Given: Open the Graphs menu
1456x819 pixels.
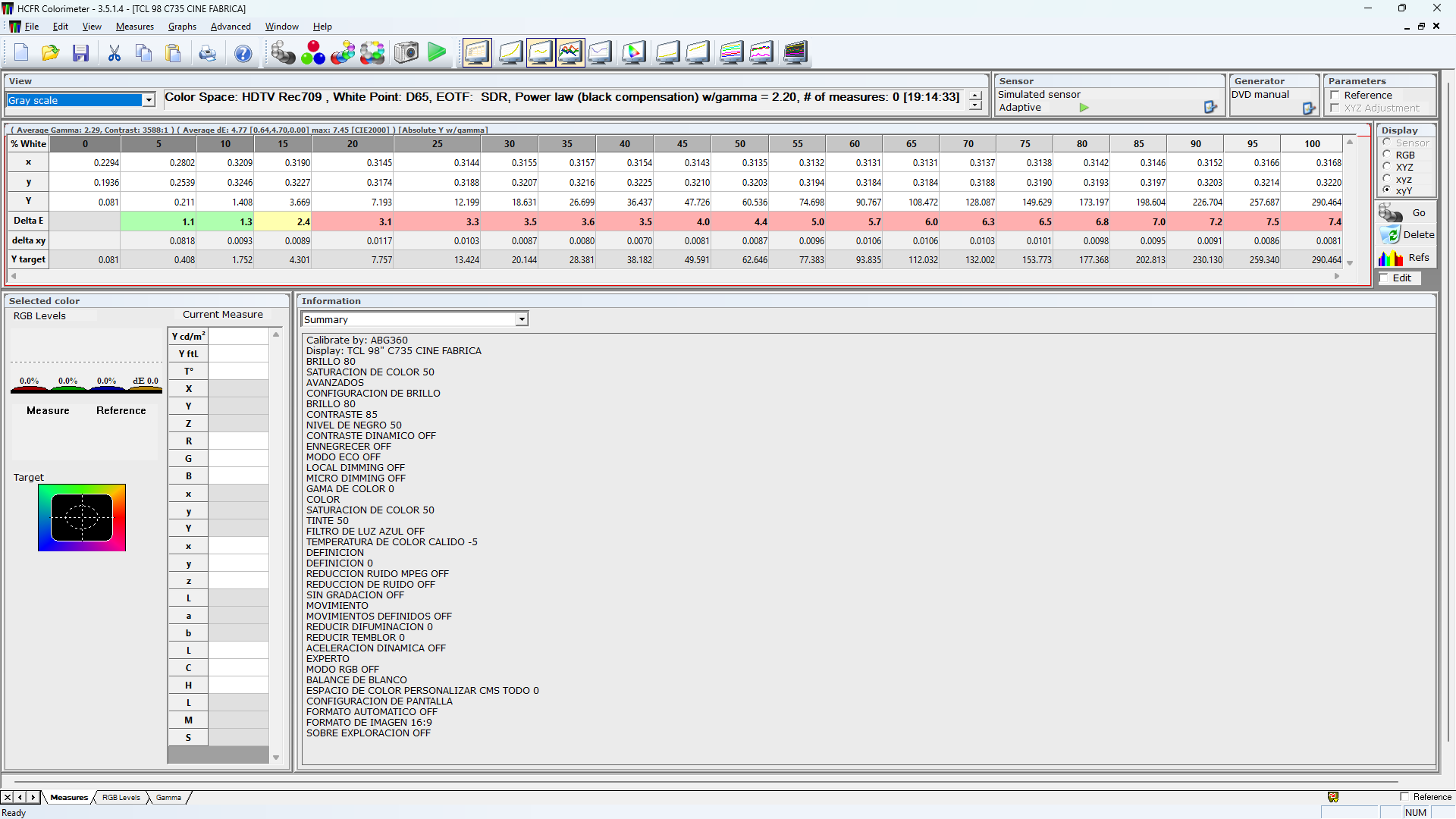Looking at the screenshot, I should tap(182, 27).
